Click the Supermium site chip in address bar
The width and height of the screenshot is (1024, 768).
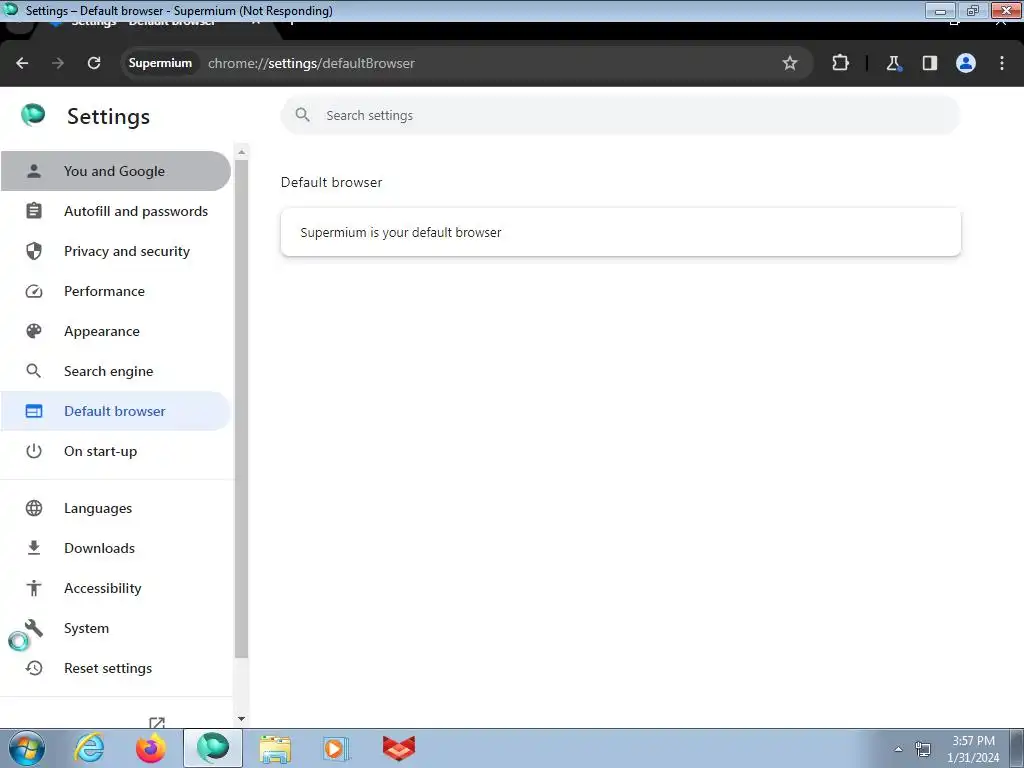pyautogui.click(x=160, y=63)
